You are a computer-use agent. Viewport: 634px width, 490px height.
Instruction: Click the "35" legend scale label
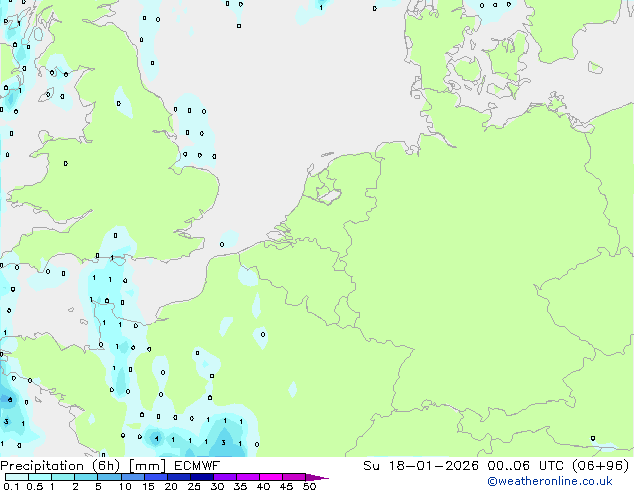pos(240,486)
